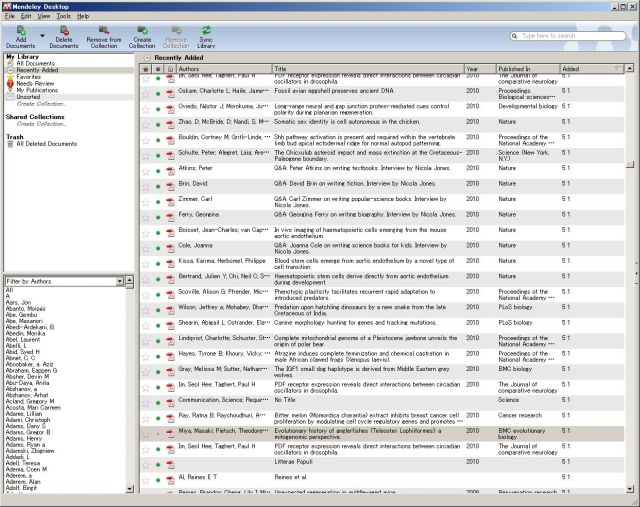This screenshot has height=507, width=640.
Task: Open the View menu
Action: coord(44,16)
